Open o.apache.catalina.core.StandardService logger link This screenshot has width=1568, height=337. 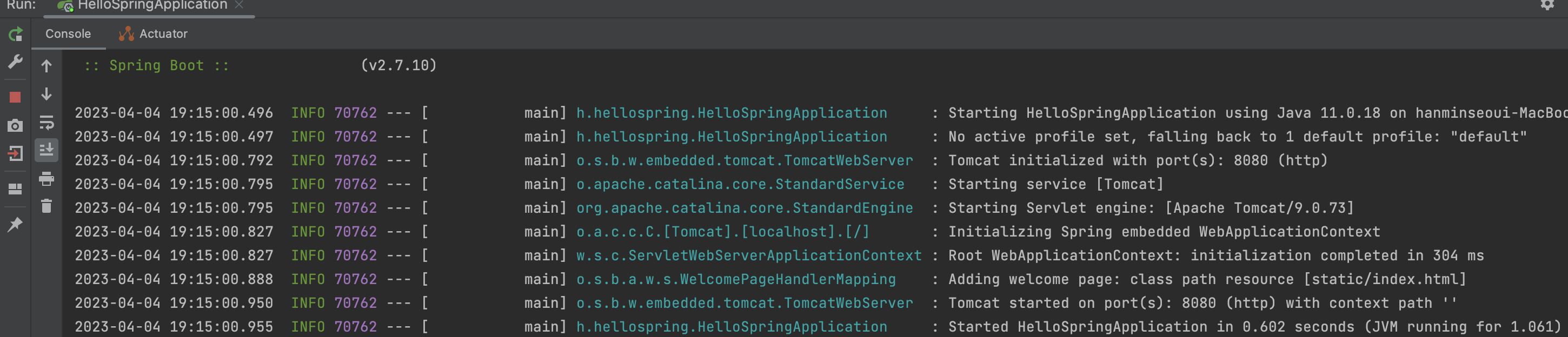(740, 184)
